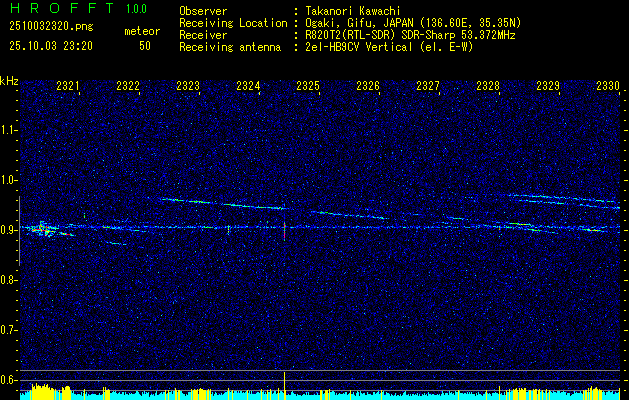Click the 0.7 frequency axis label
Viewport: 629px width, 400px height.
tap(10, 329)
